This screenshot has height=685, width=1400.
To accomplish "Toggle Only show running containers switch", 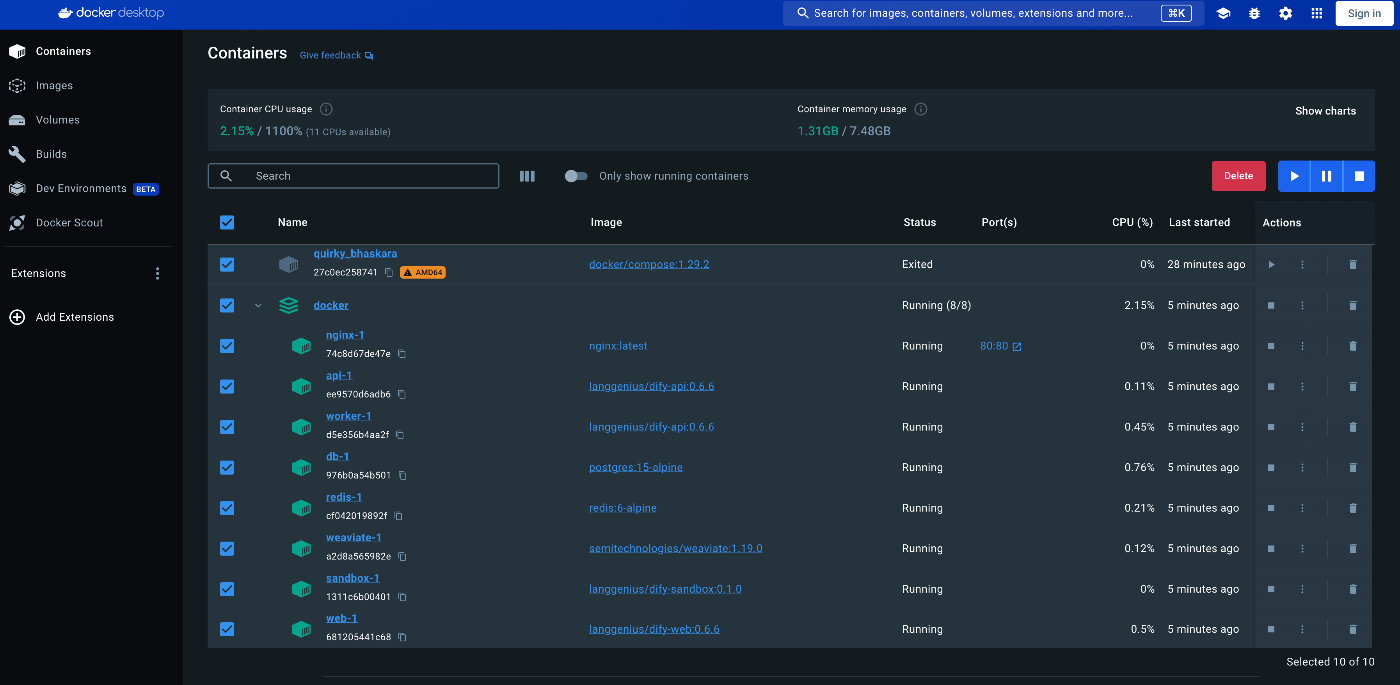I will 576,176.
